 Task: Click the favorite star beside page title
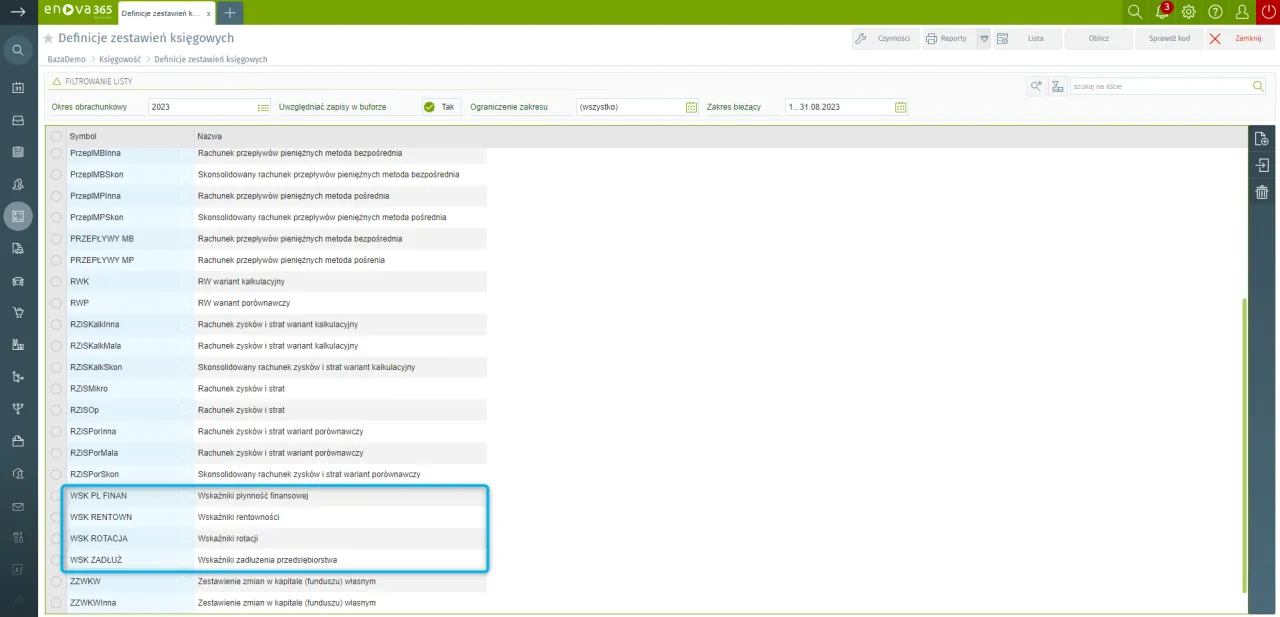(48, 39)
